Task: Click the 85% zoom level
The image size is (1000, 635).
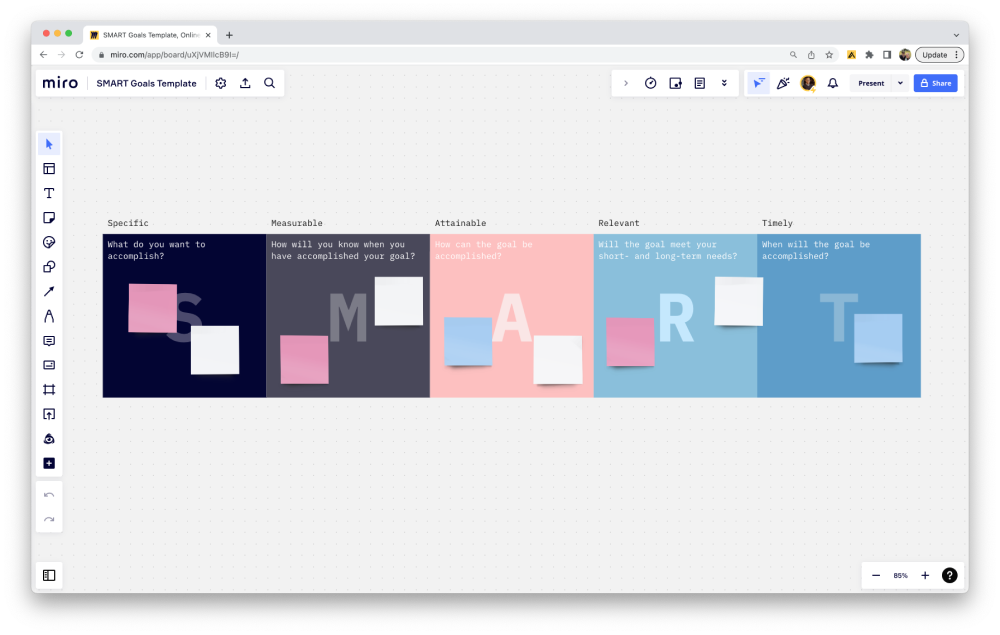Action: coord(901,576)
